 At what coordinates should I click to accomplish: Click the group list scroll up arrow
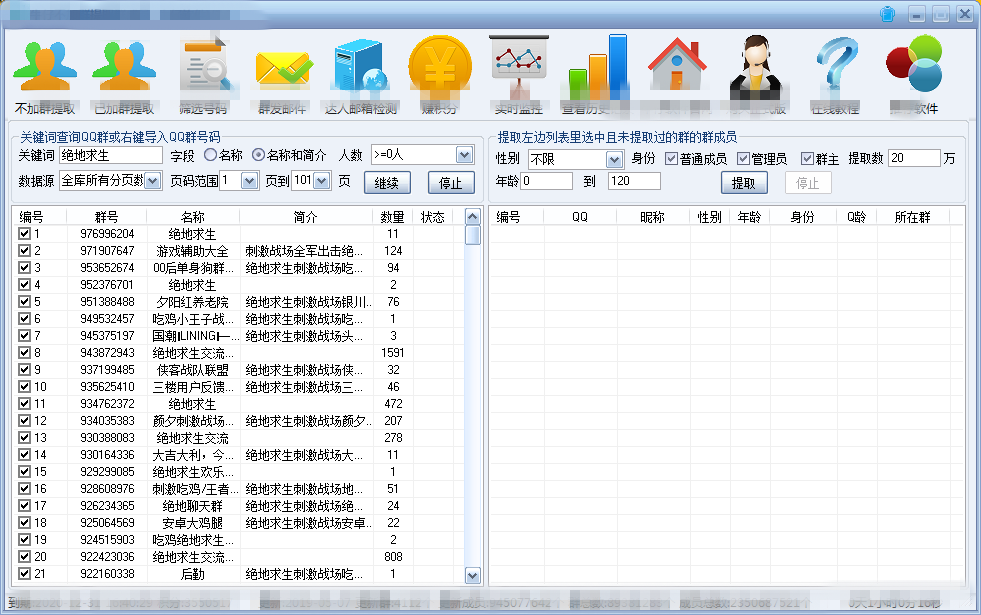click(473, 216)
